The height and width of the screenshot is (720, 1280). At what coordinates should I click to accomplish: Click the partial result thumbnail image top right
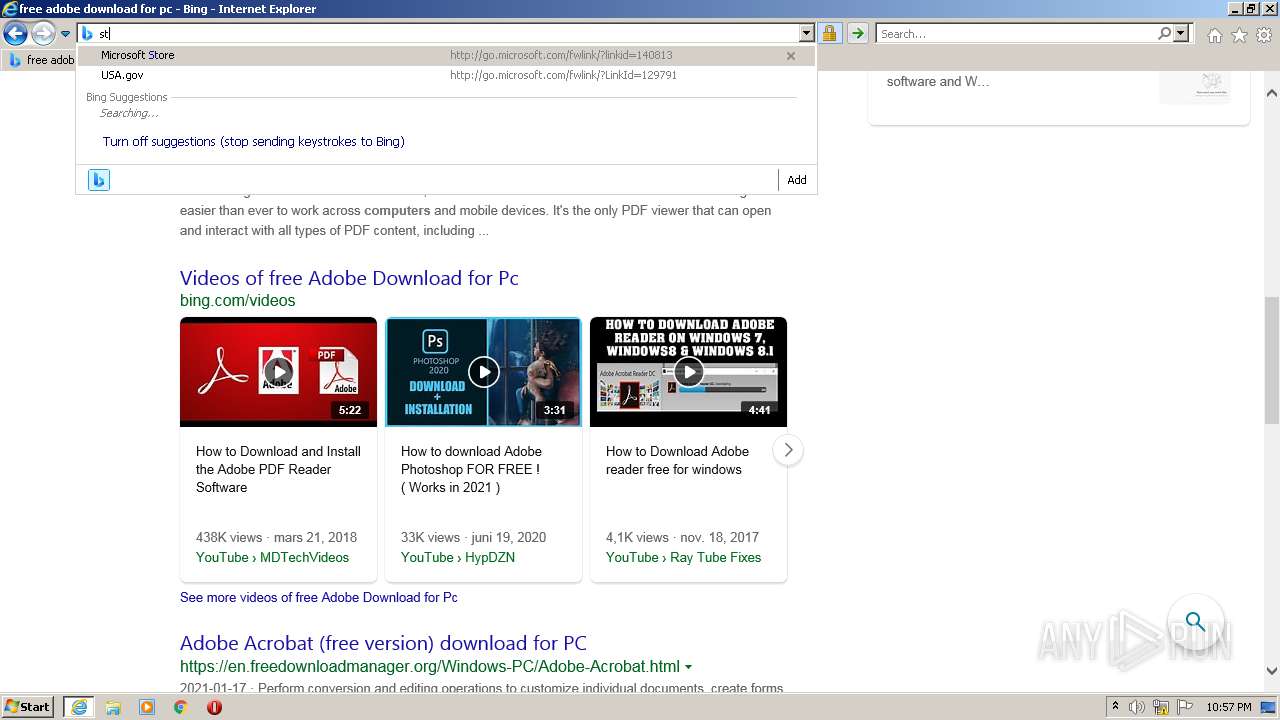tap(1195, 86)
